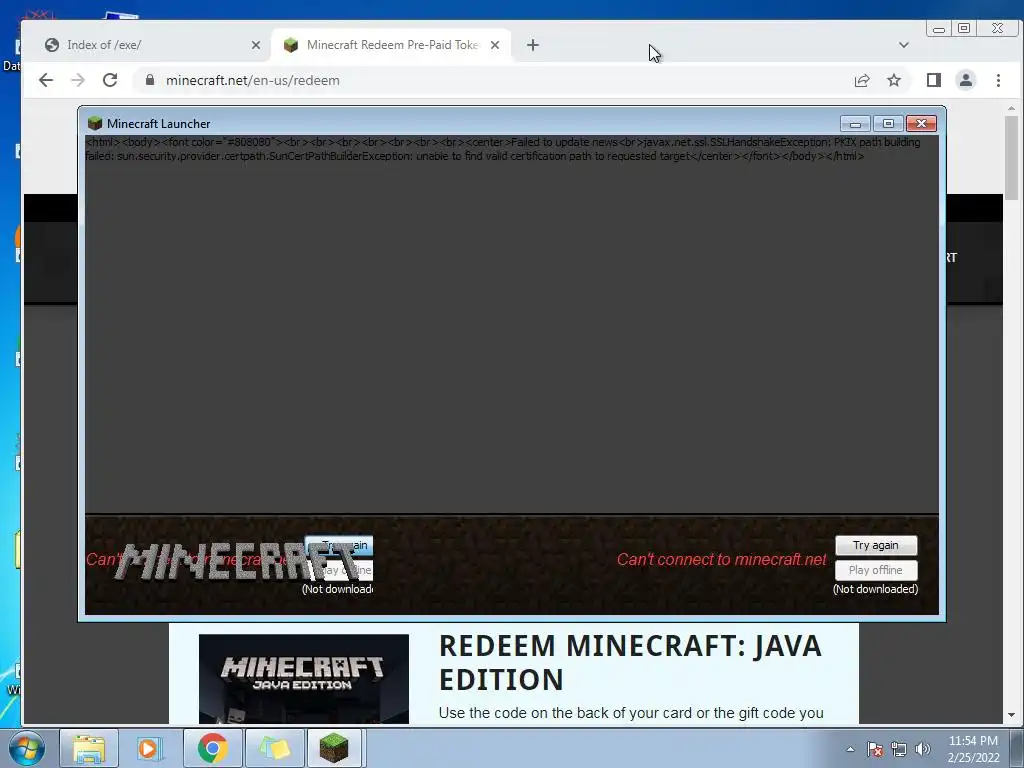Image resolution: width=1024 pixels, height=768 pixels.
Task: Open Action Center flag in system tray
Action: 875,749
